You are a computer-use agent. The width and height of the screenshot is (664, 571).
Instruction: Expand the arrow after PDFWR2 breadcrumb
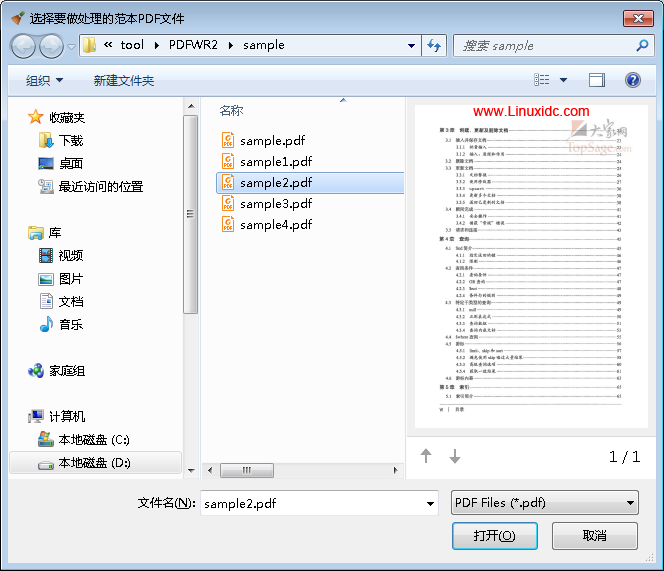(231, 45)
